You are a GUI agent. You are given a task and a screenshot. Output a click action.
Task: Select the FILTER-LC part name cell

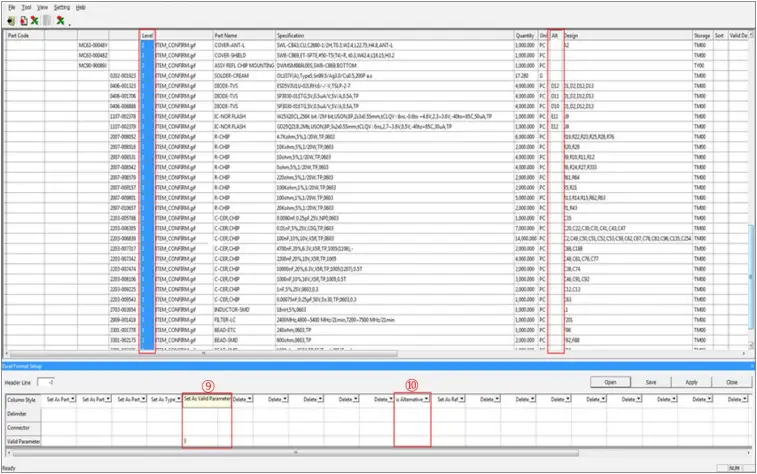click(244, 320)
